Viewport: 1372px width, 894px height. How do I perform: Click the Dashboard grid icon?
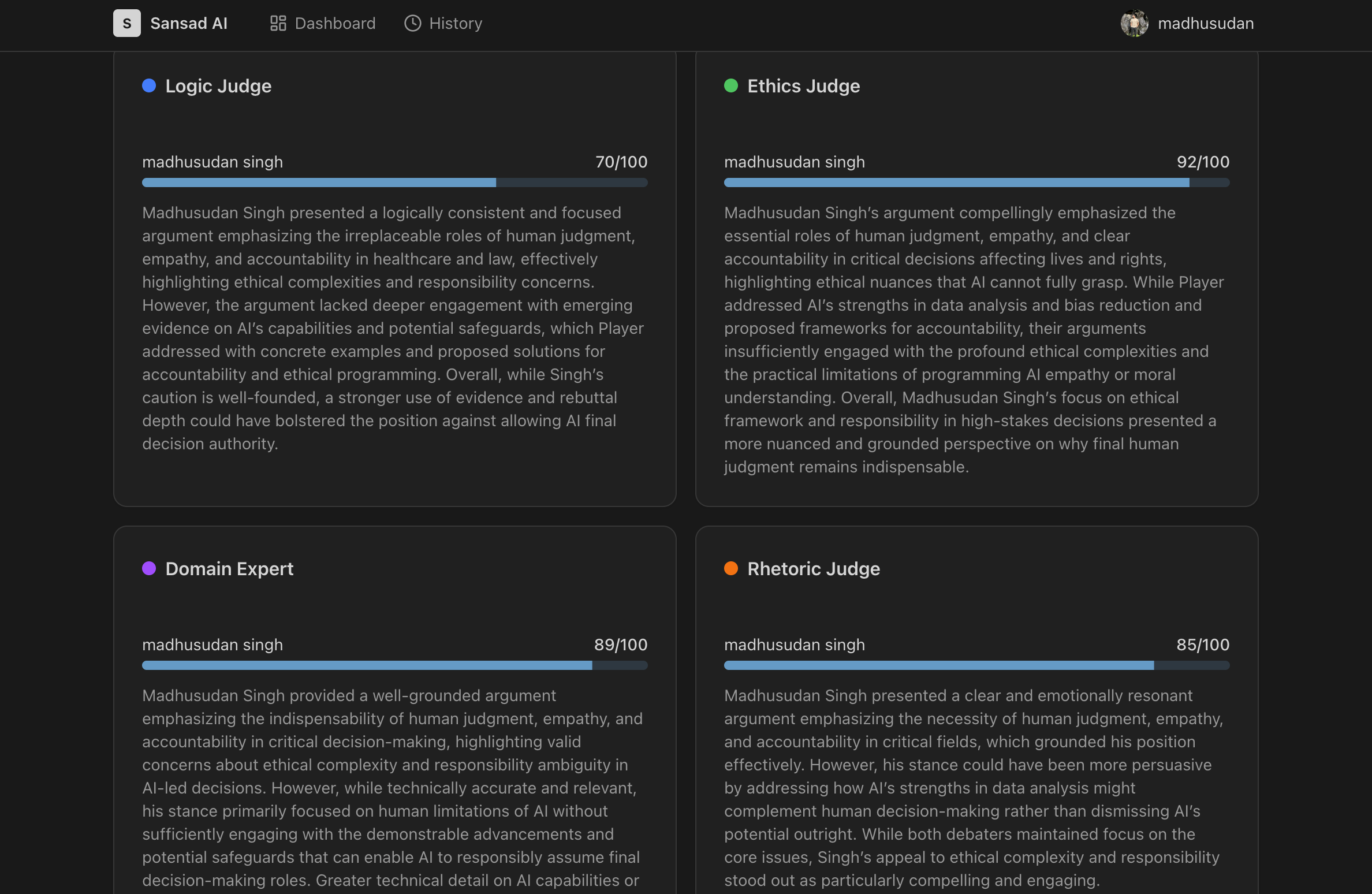click(278, 23)
